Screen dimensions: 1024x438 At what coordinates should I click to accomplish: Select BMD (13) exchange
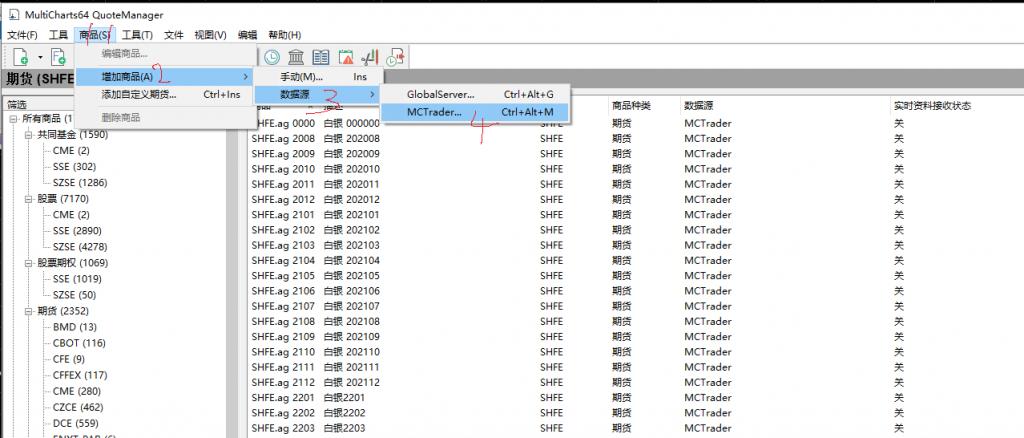pos(74,327)
